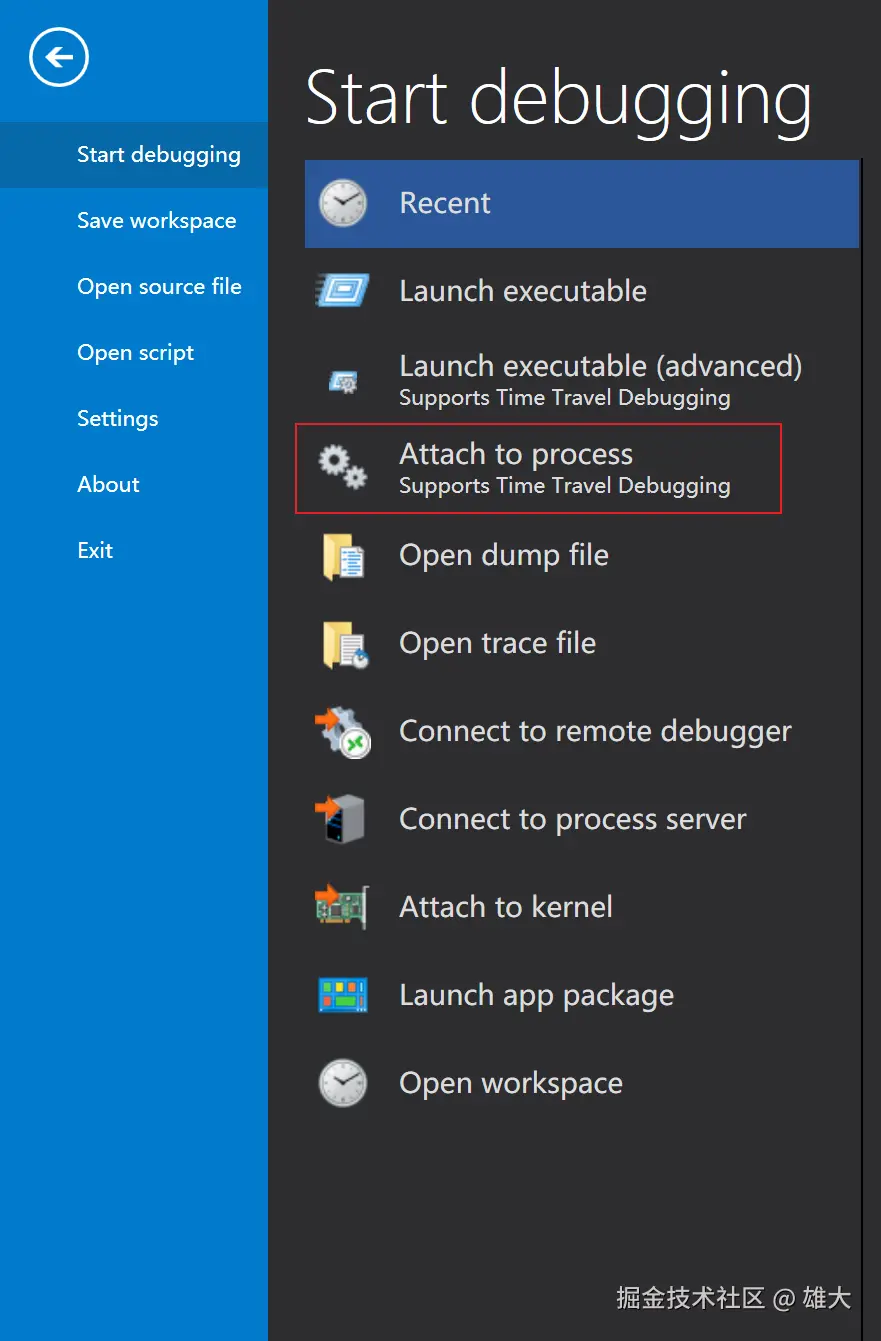The height and width of the screenshot is (1341, 881).
Task: Click the Launch app package icon
Action: [x=343, y=995]
